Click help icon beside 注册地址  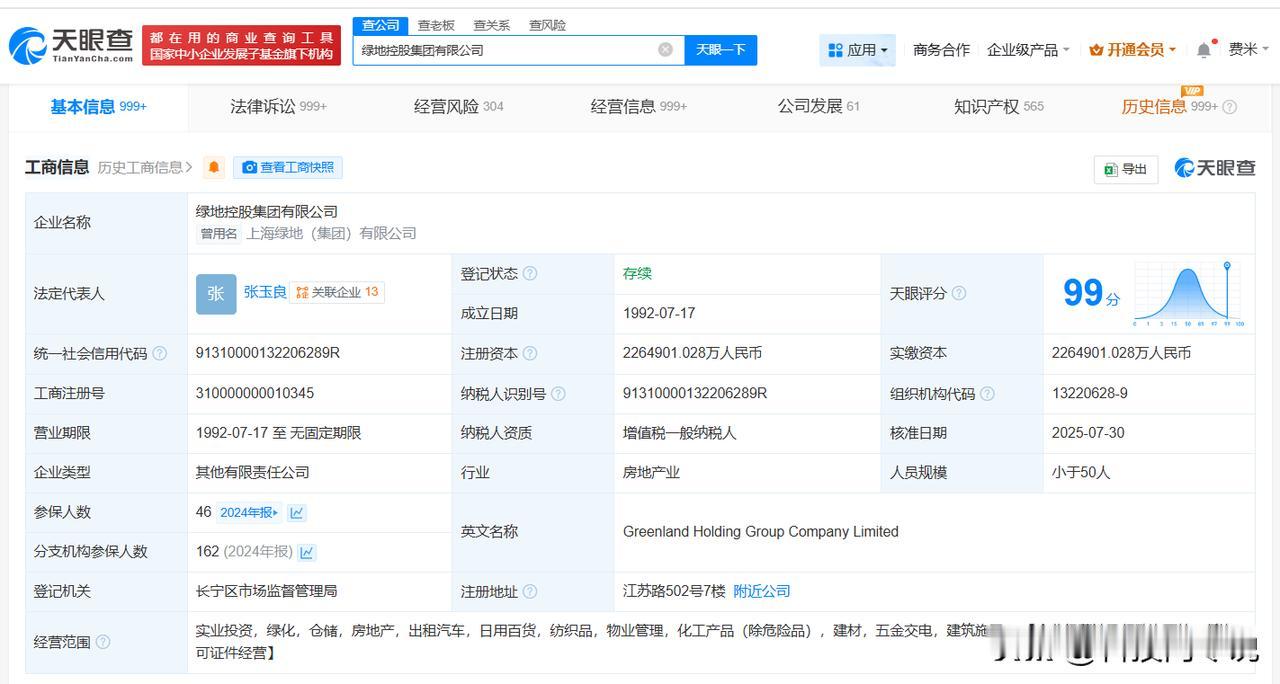click(x=530, y=591)
